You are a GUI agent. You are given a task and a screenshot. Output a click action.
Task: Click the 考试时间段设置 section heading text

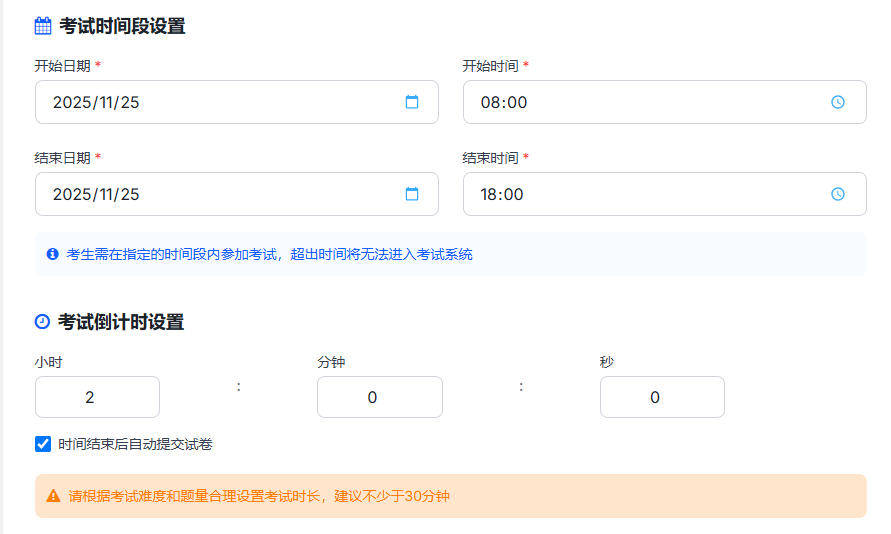(x=122, y=26)
